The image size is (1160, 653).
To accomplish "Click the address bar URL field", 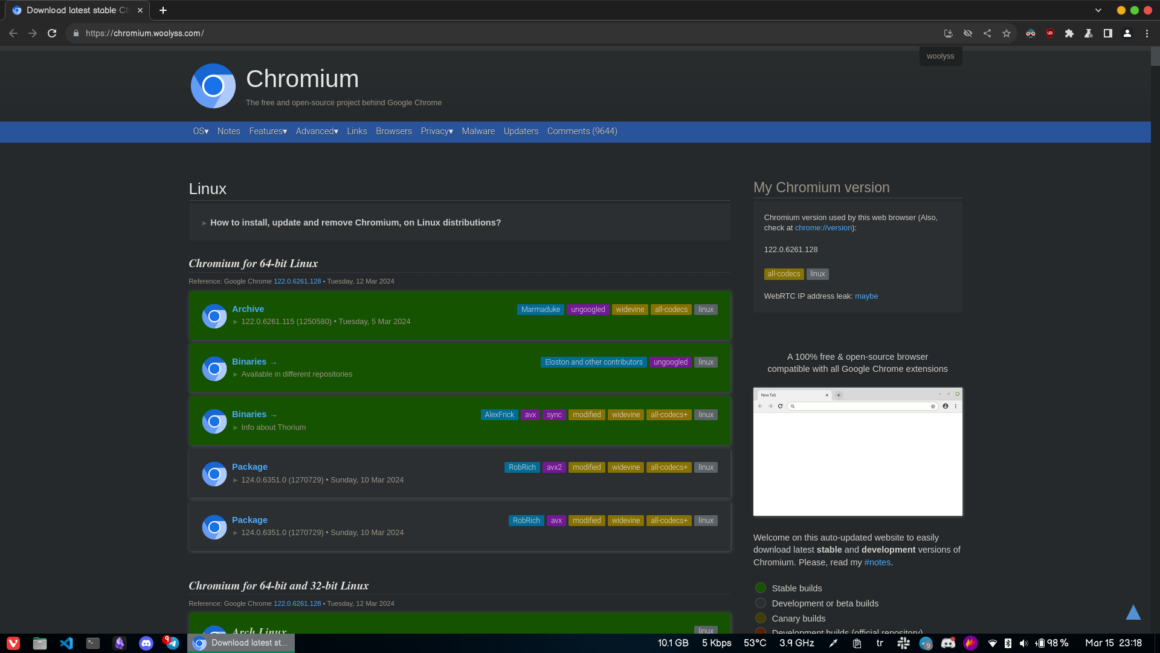I will (503, 33).
